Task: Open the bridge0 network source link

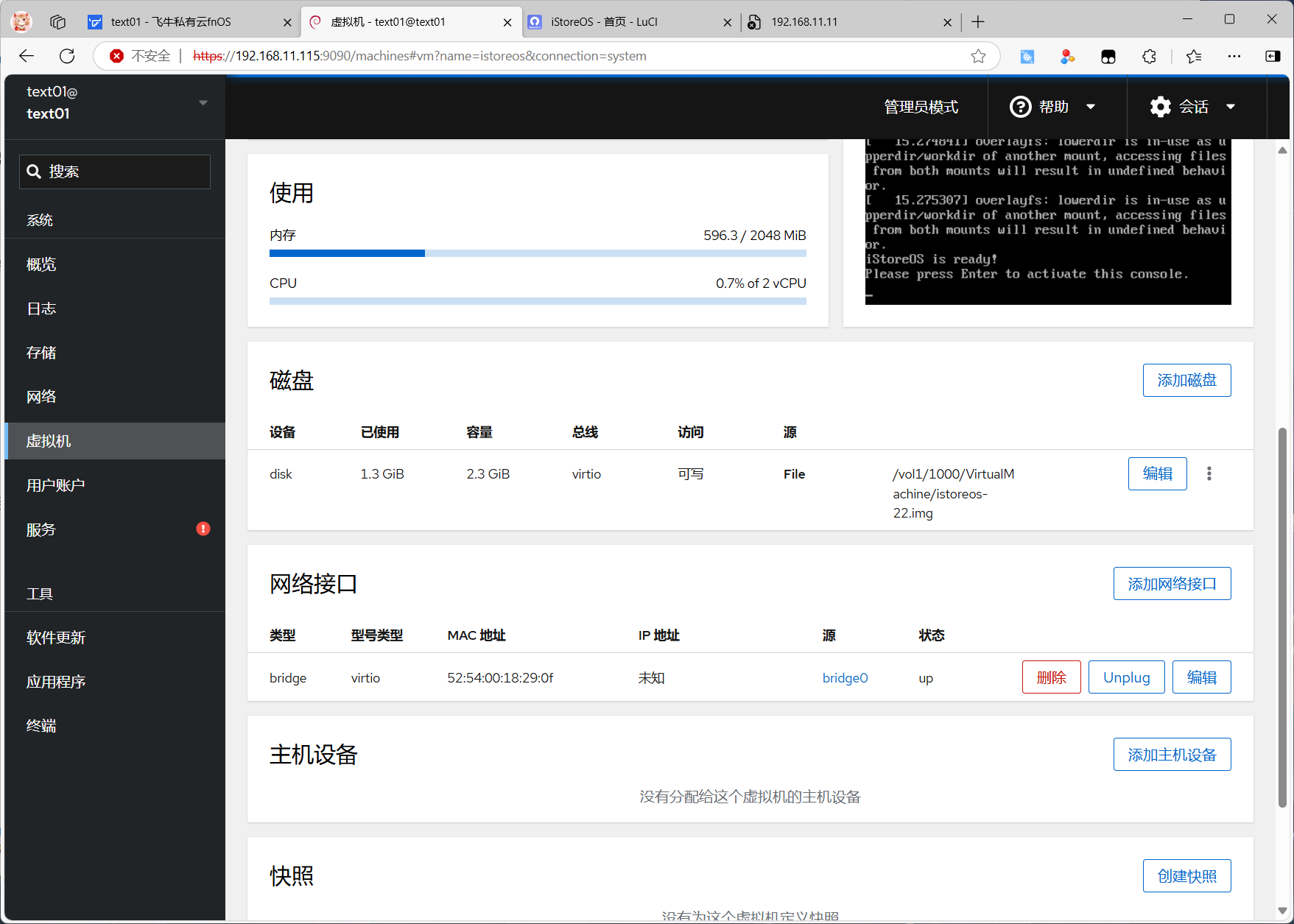Action: pos(845,678)
